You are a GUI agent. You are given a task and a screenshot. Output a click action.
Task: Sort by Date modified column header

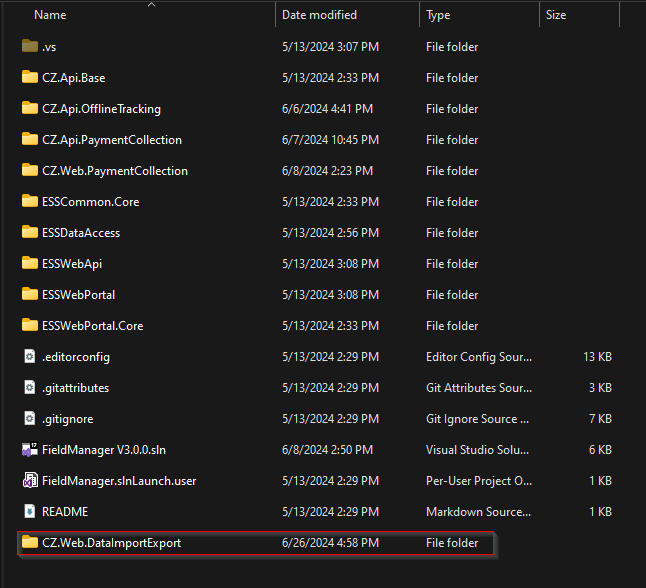(x=319, y=15)
